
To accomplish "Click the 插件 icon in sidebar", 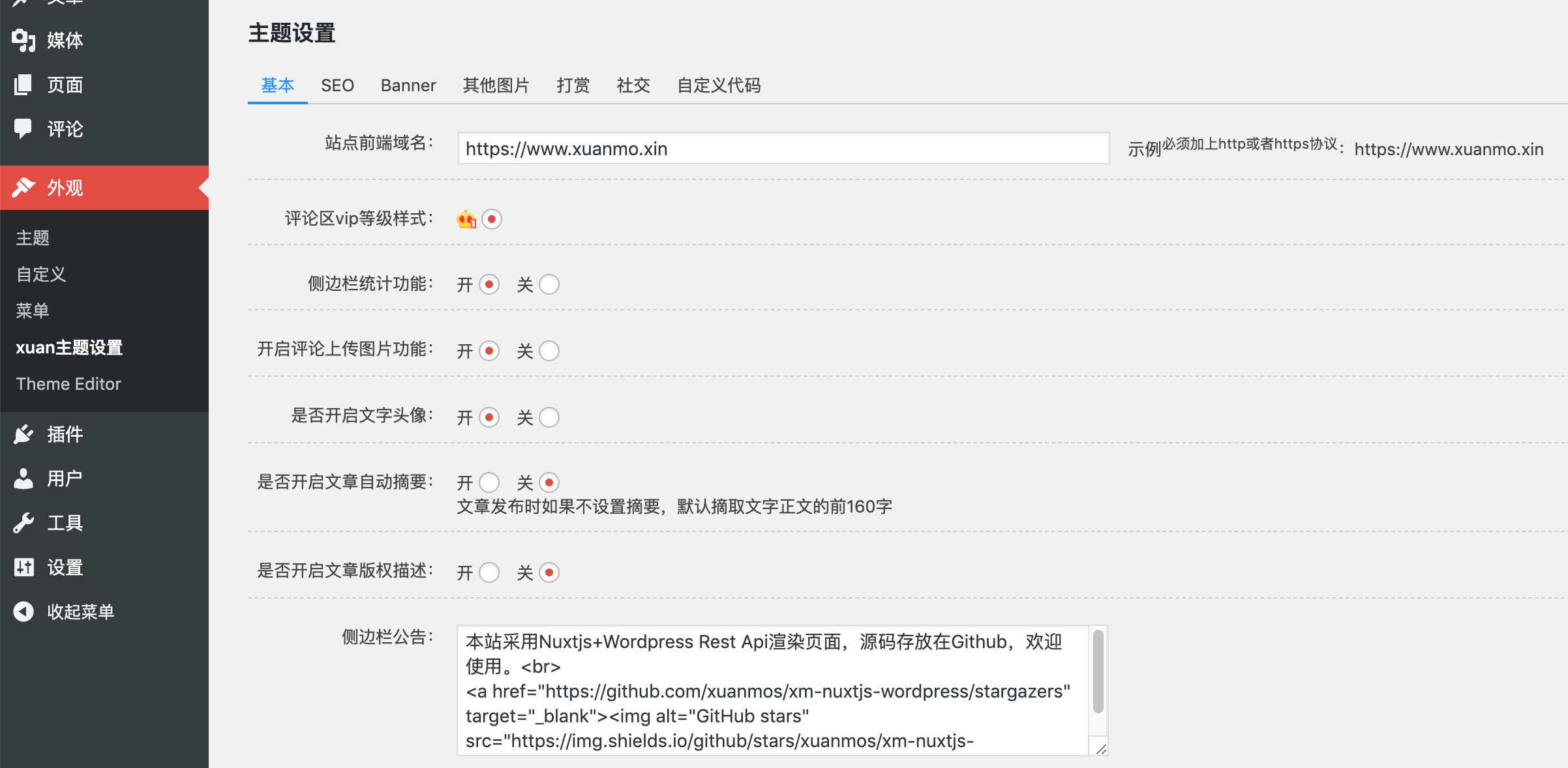I will pos(26,433).
